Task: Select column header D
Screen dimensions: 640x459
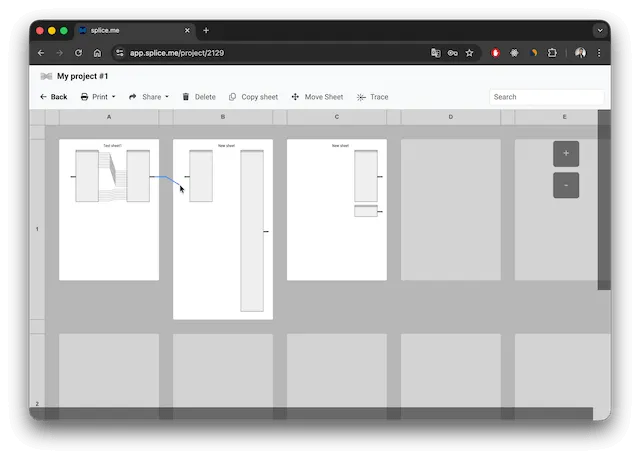Action: pyautogui.click(x=451, y=117)
